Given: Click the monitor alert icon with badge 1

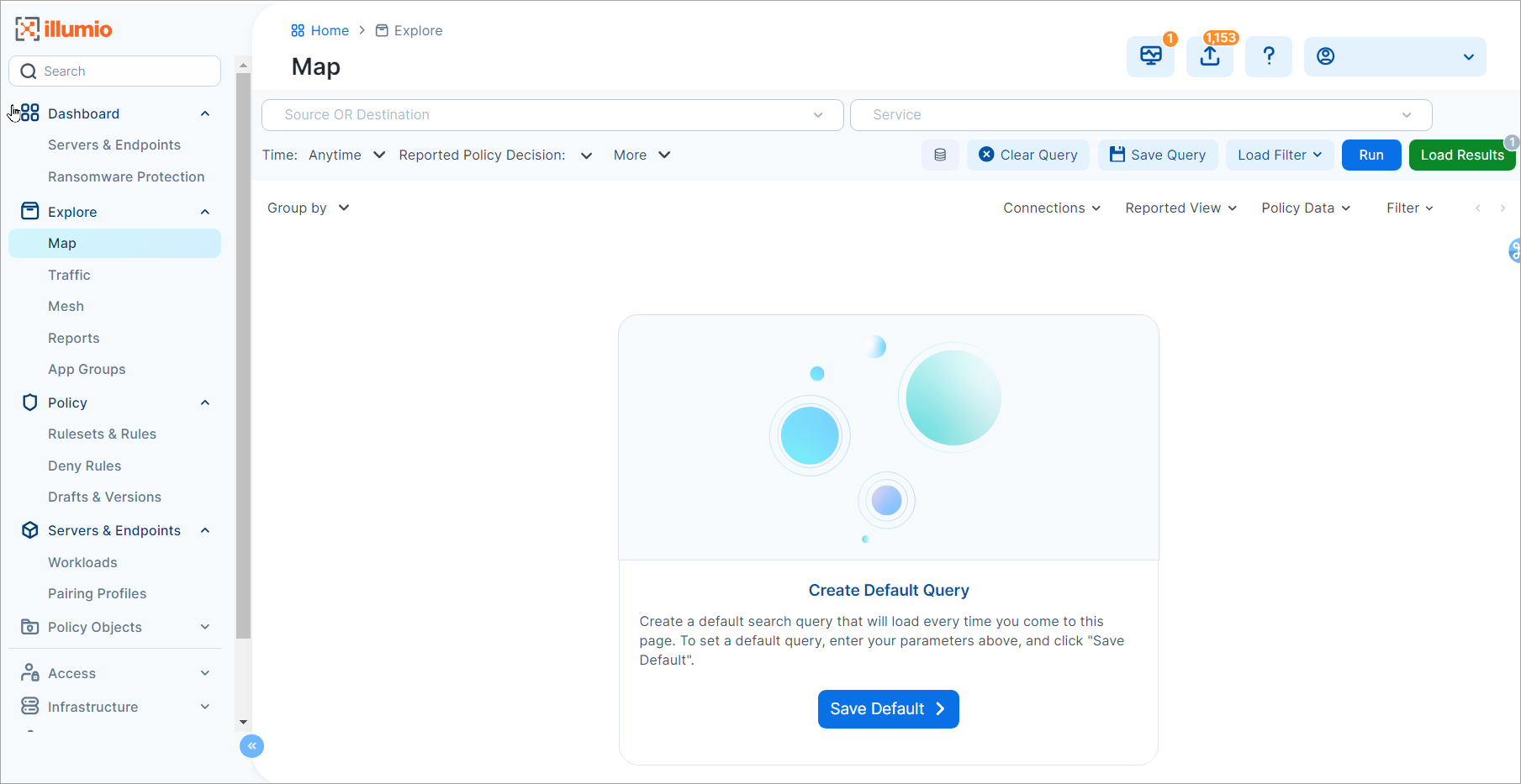Looking at the screenshot, I should click(1149, 56).
